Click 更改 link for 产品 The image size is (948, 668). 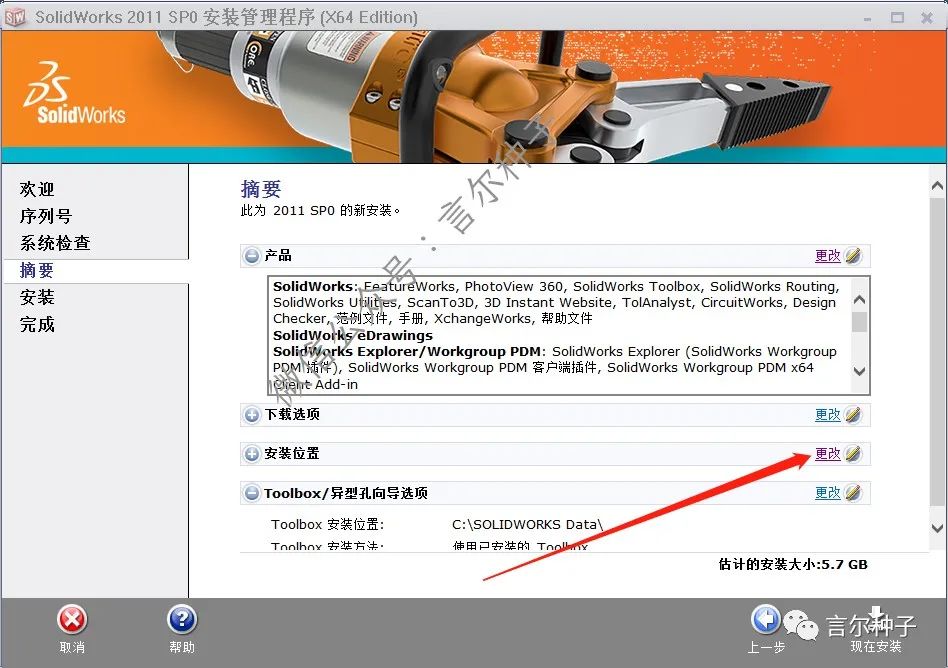[x=827, y=256]
